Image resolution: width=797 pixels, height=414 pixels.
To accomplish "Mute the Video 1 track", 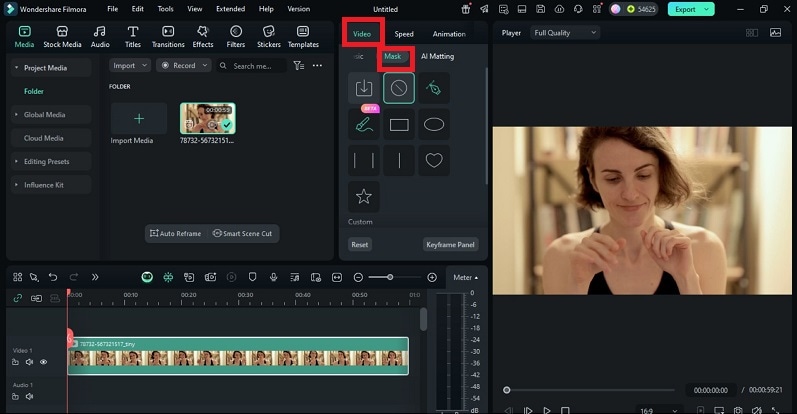I will pos(29,362).
